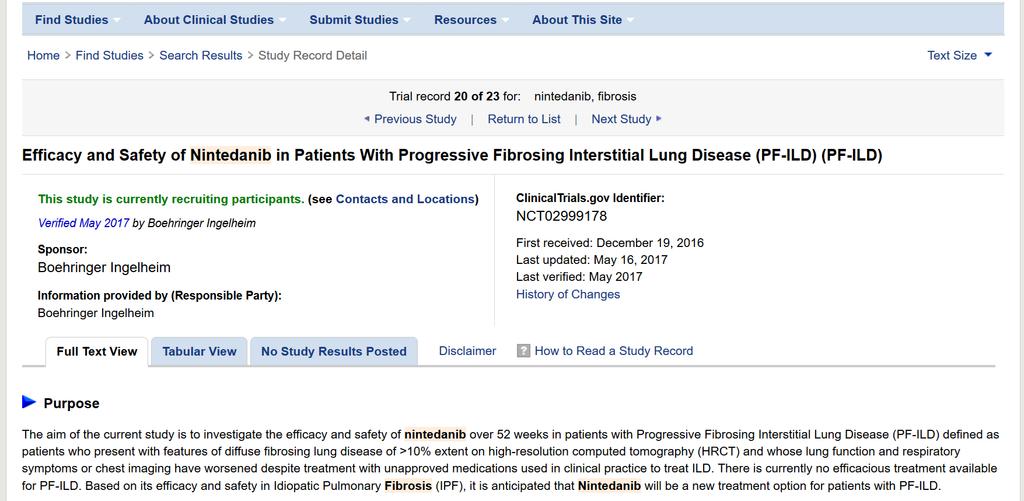Open the No Study Results Posted tab
Viewport: 1024px width, 501px height.
[x=334, y=351]
